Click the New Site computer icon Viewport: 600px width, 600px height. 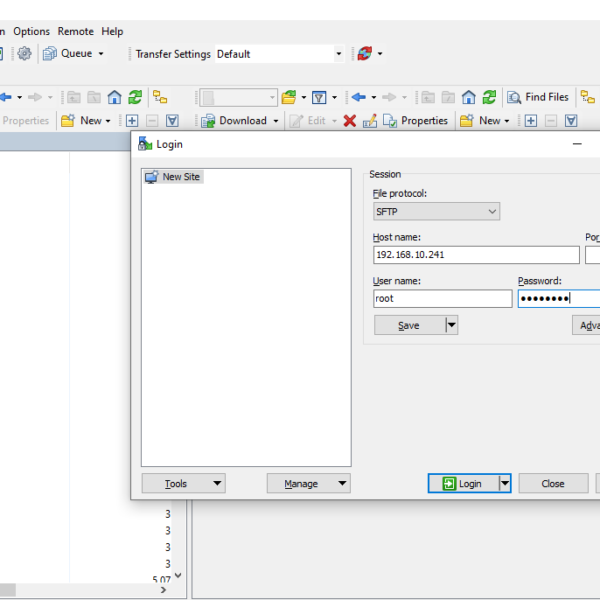(x=152, y=177)
